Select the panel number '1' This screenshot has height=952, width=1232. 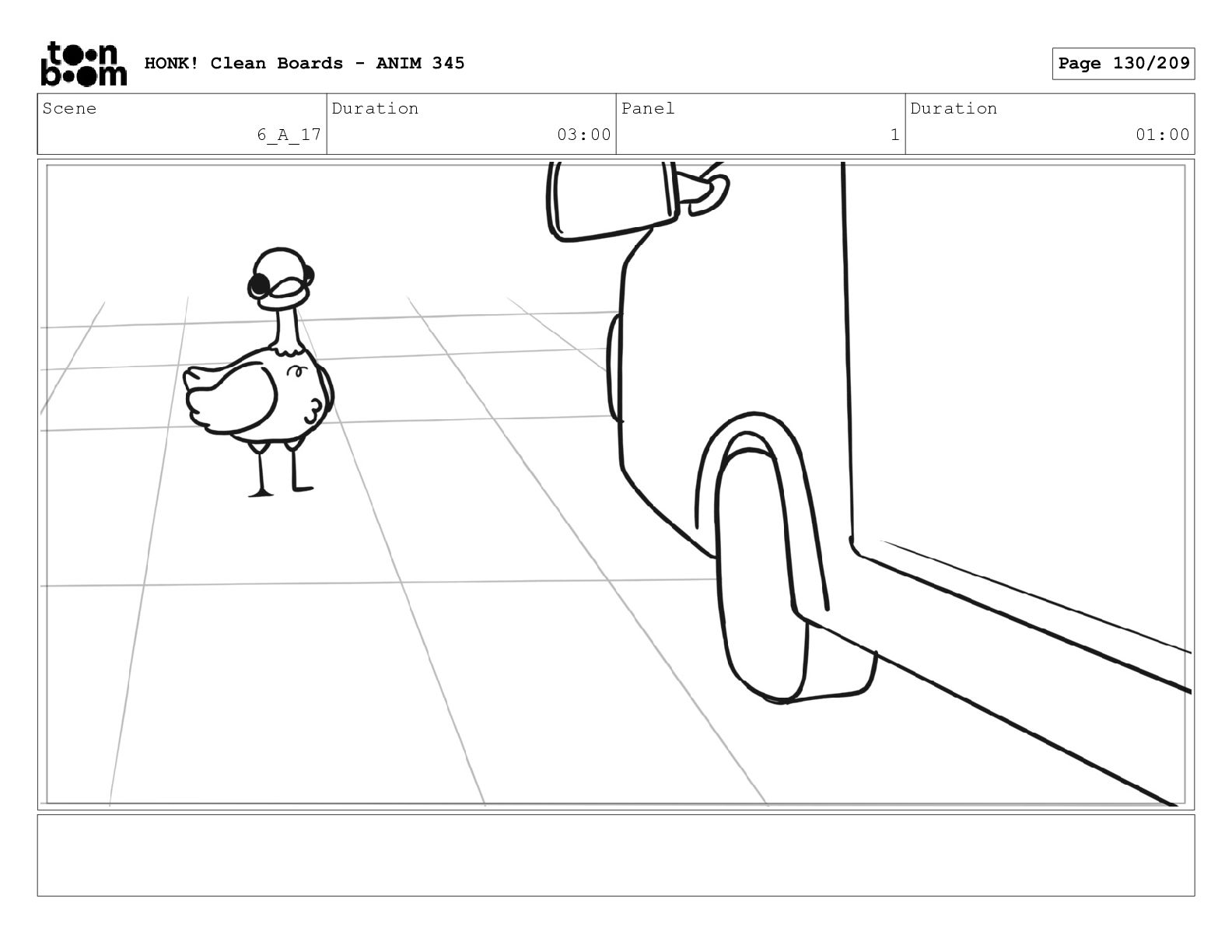pos(894,135)
